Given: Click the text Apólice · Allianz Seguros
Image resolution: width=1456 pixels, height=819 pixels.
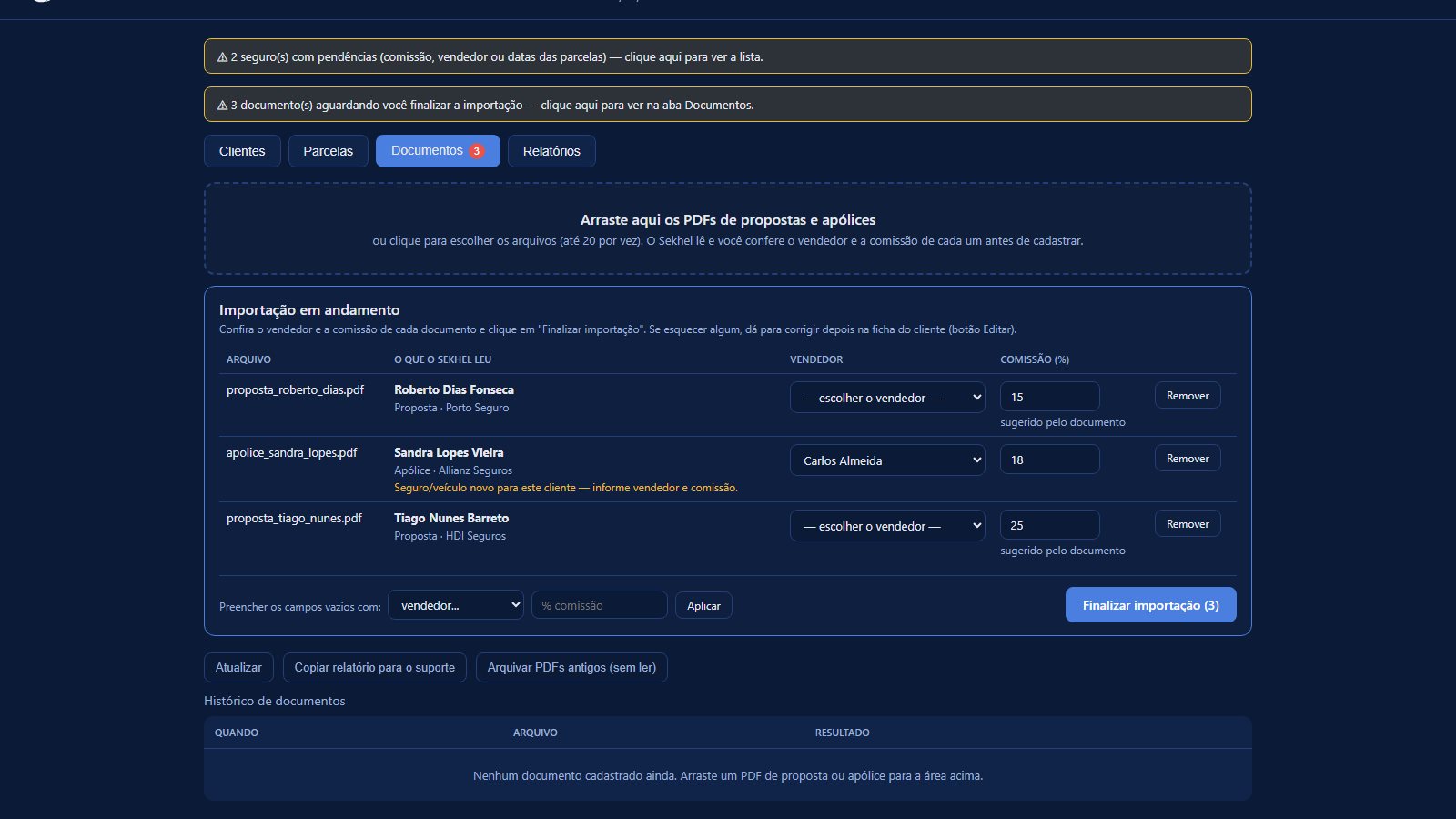Looking at the screenshot, I should click(x=453, y=470).
